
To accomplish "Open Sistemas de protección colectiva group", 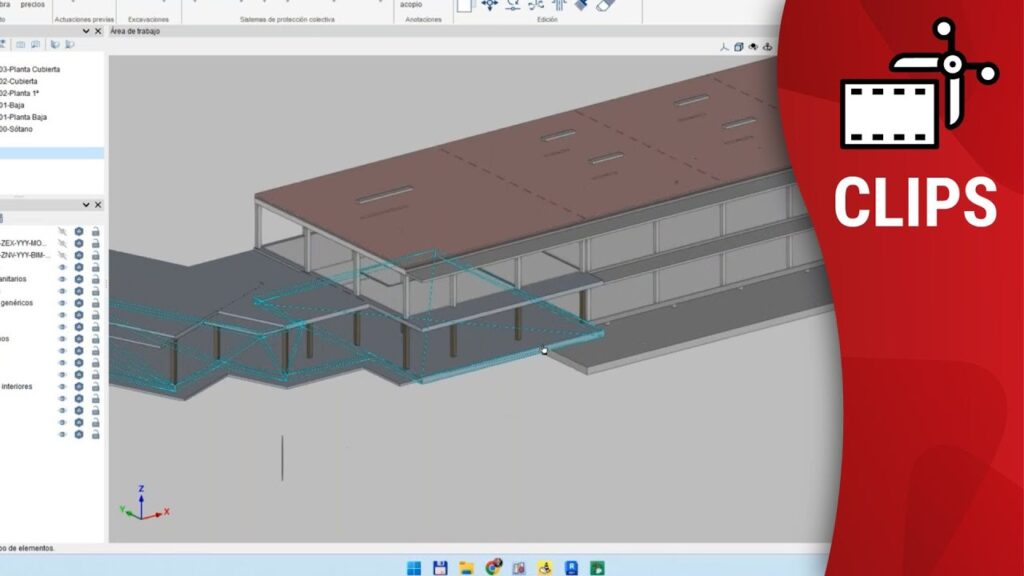I will click(288, 19).
